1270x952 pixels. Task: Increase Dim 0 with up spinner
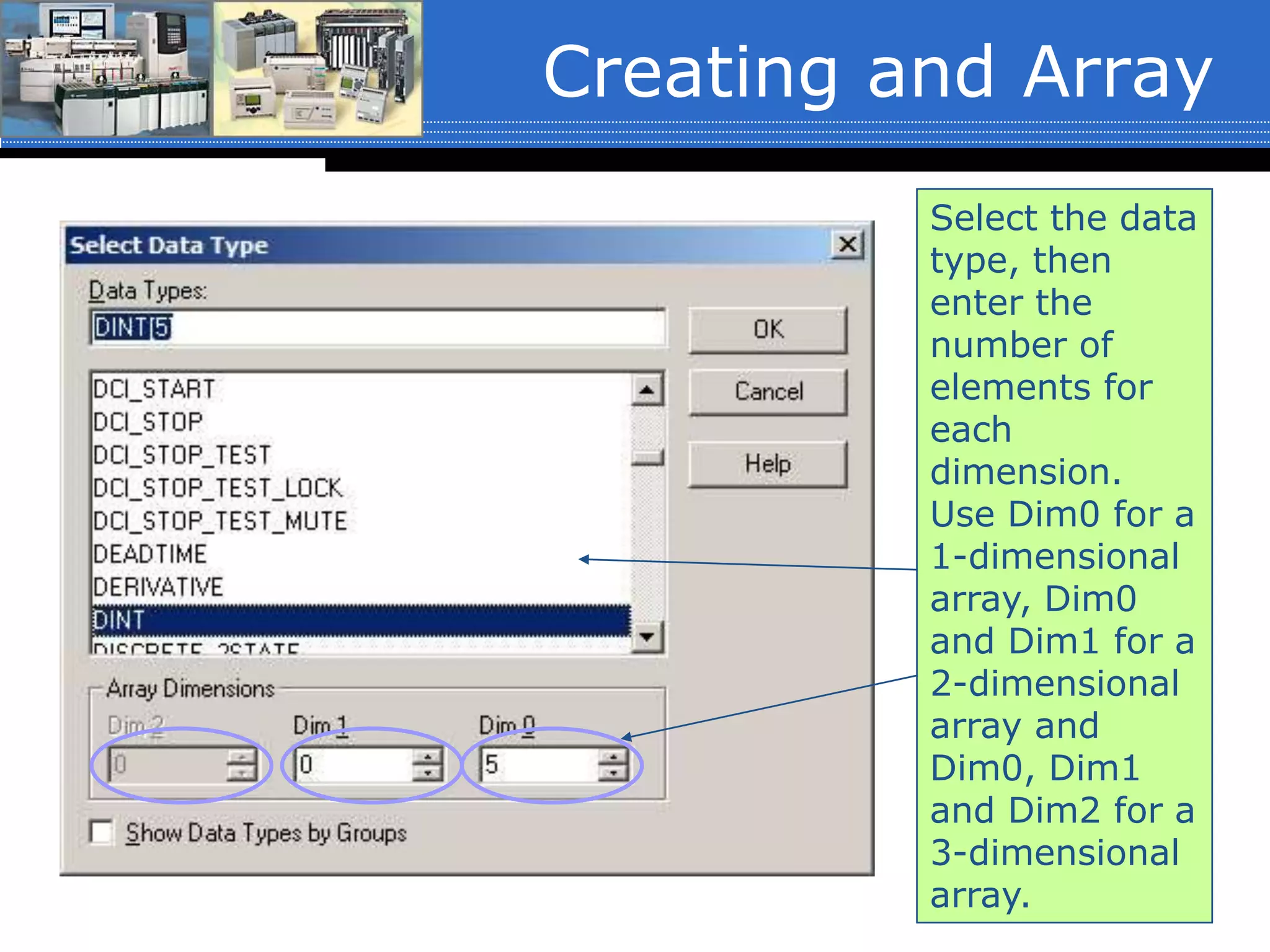tap(613, 757)
